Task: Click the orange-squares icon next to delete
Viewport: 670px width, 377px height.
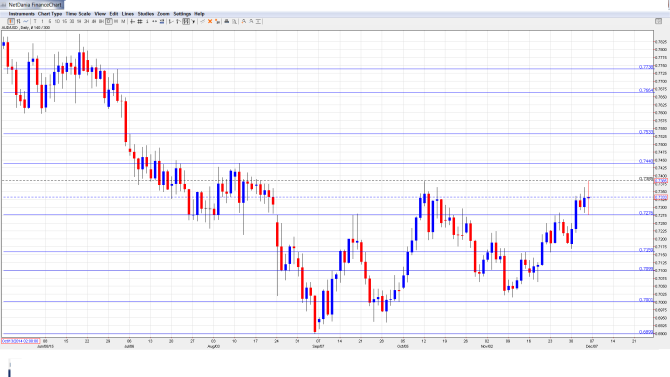Action: [x=217, y=21]
